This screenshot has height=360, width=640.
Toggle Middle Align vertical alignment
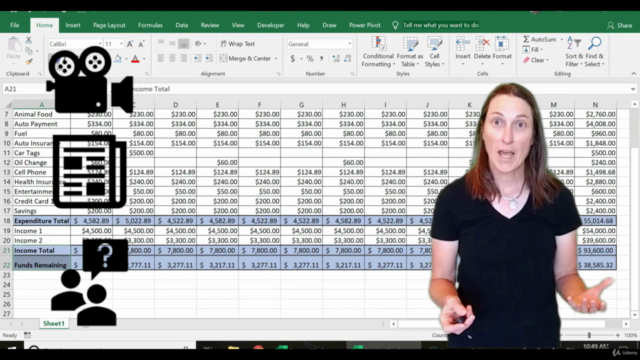tap(172, 43)
